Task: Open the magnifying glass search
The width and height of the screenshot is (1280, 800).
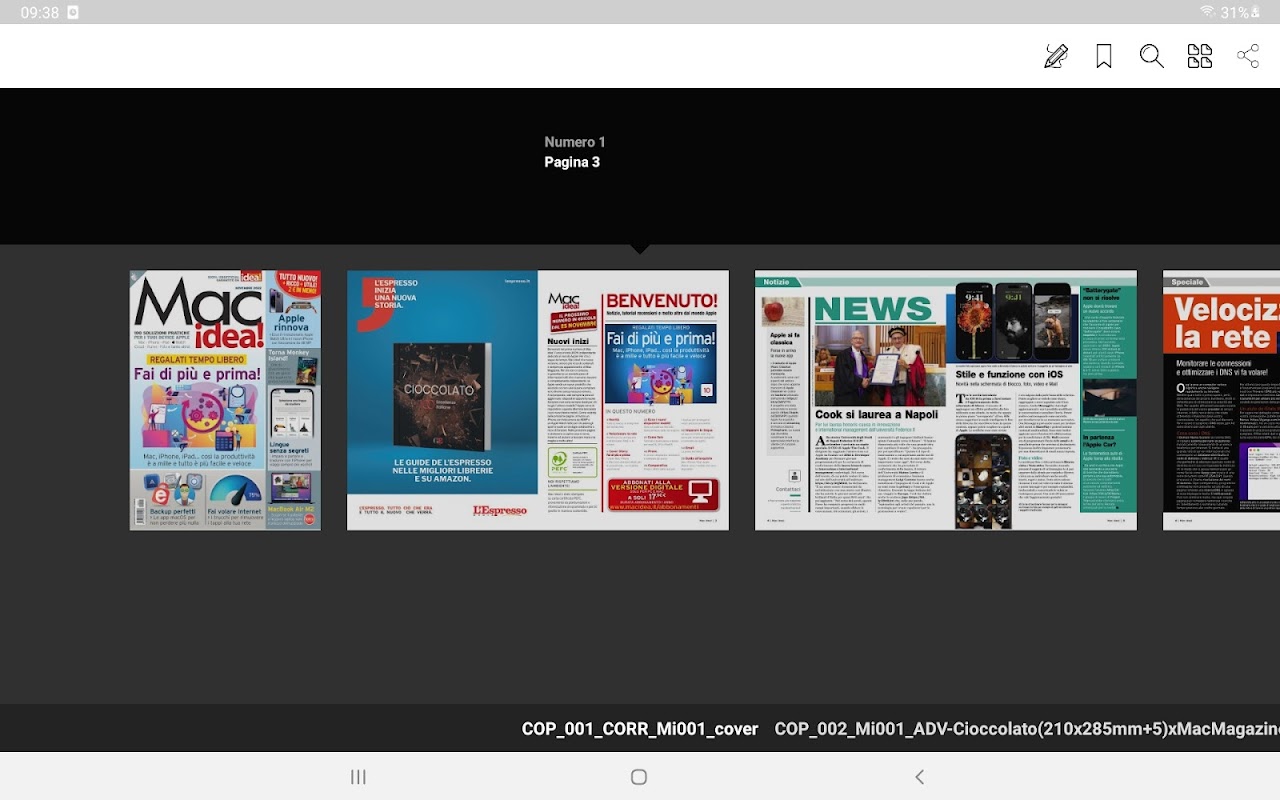Action: pyautogui.click(x=1152, y=56)
